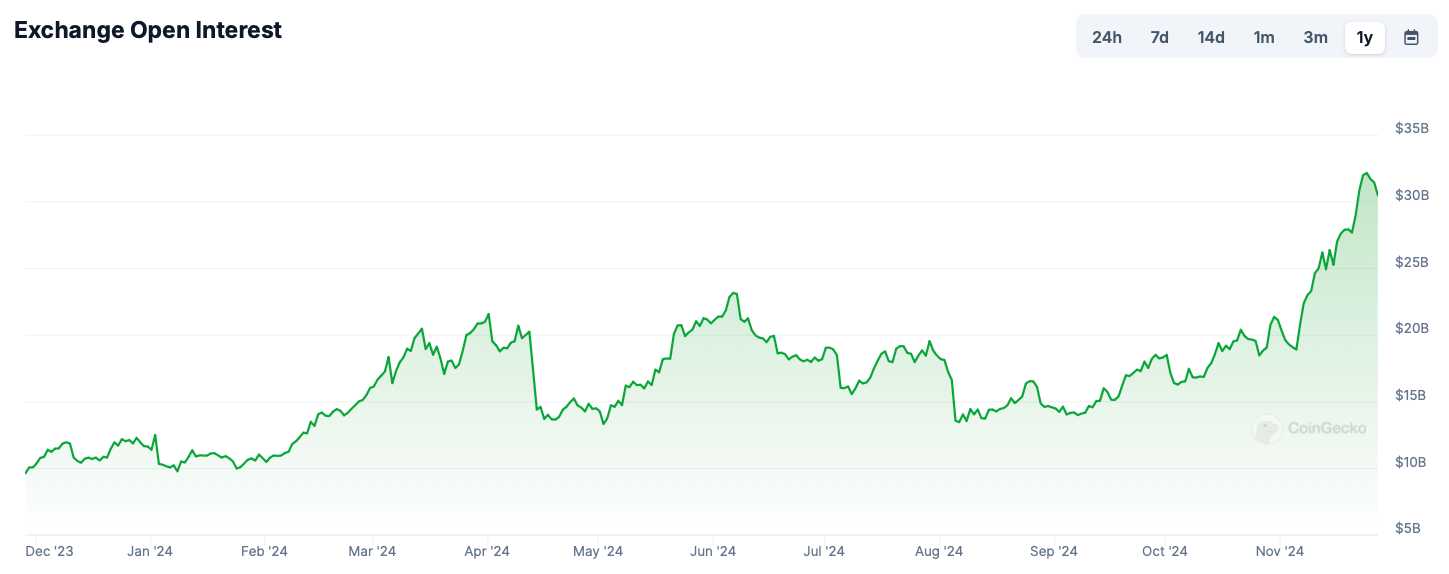Click the Feb '24 axis label

pyautogui.click(x=264, y=551)
